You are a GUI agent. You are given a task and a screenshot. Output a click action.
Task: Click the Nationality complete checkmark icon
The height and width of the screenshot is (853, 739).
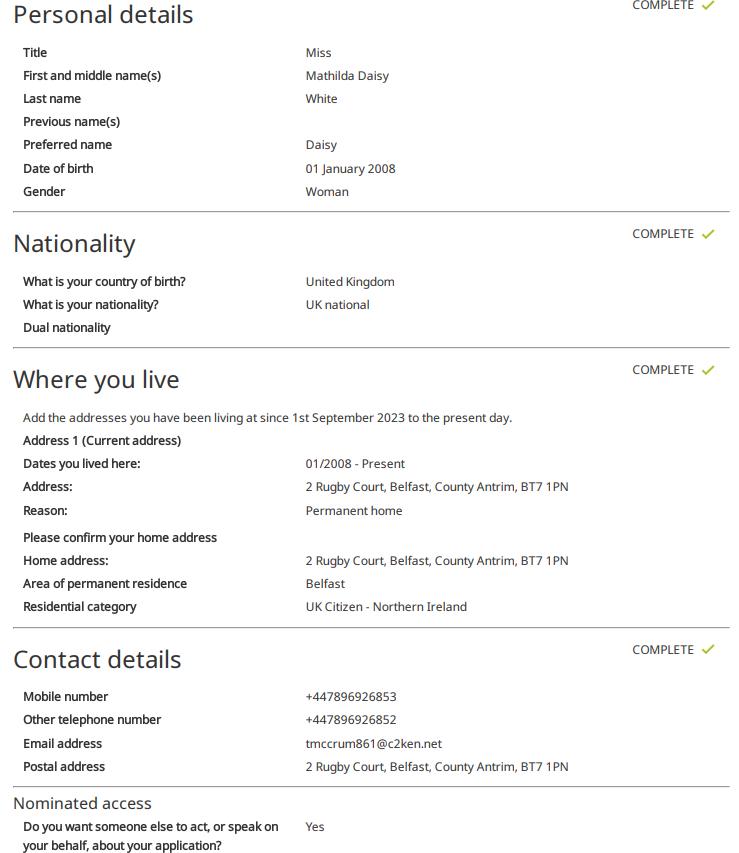tap(707, 234)
